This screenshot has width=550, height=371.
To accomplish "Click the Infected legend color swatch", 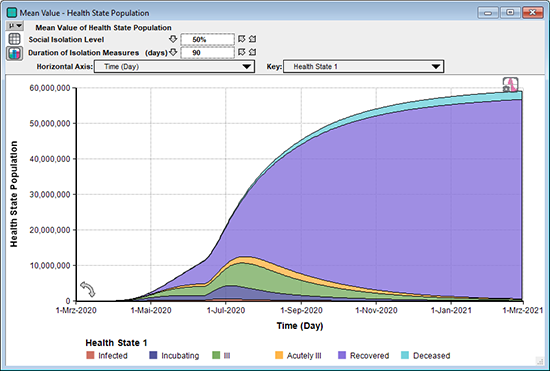I will click(90, 355).
